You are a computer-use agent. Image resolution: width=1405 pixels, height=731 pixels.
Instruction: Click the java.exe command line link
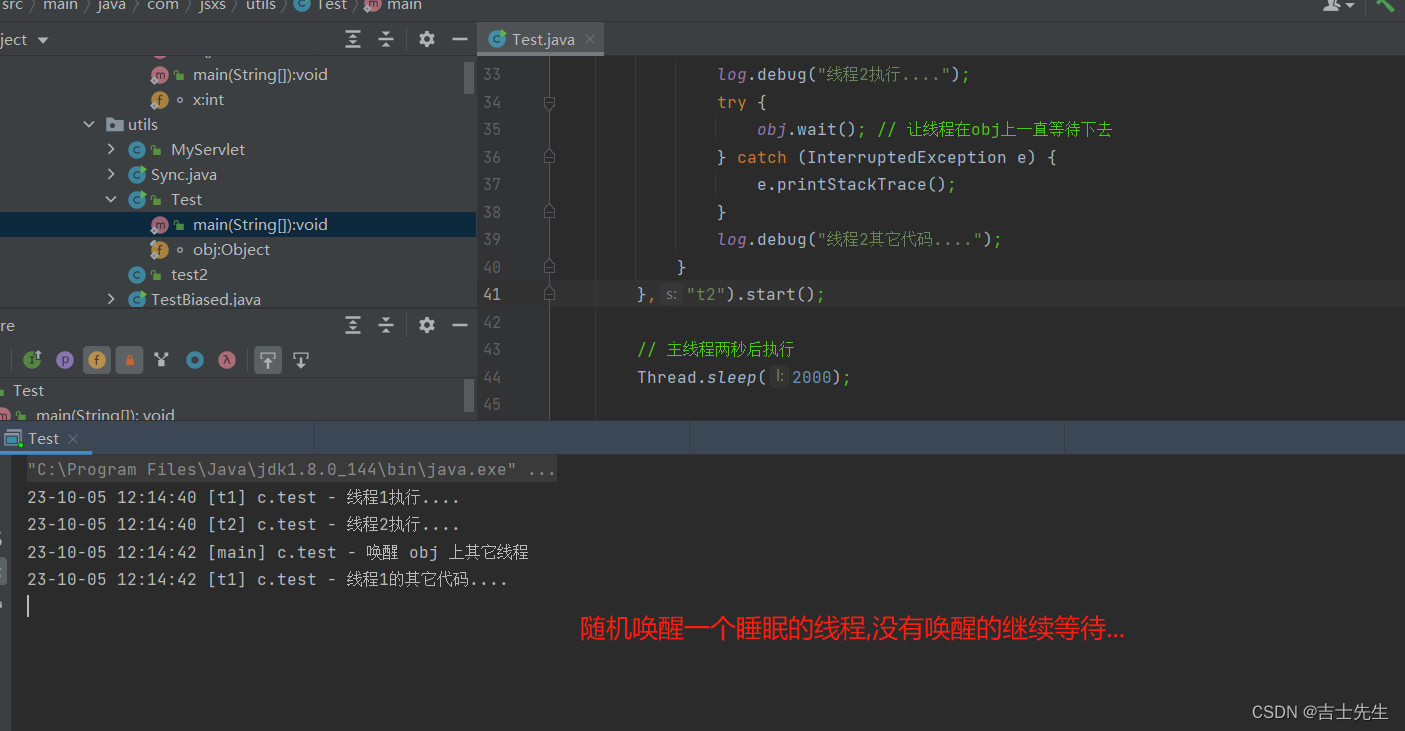coord(292,470)
